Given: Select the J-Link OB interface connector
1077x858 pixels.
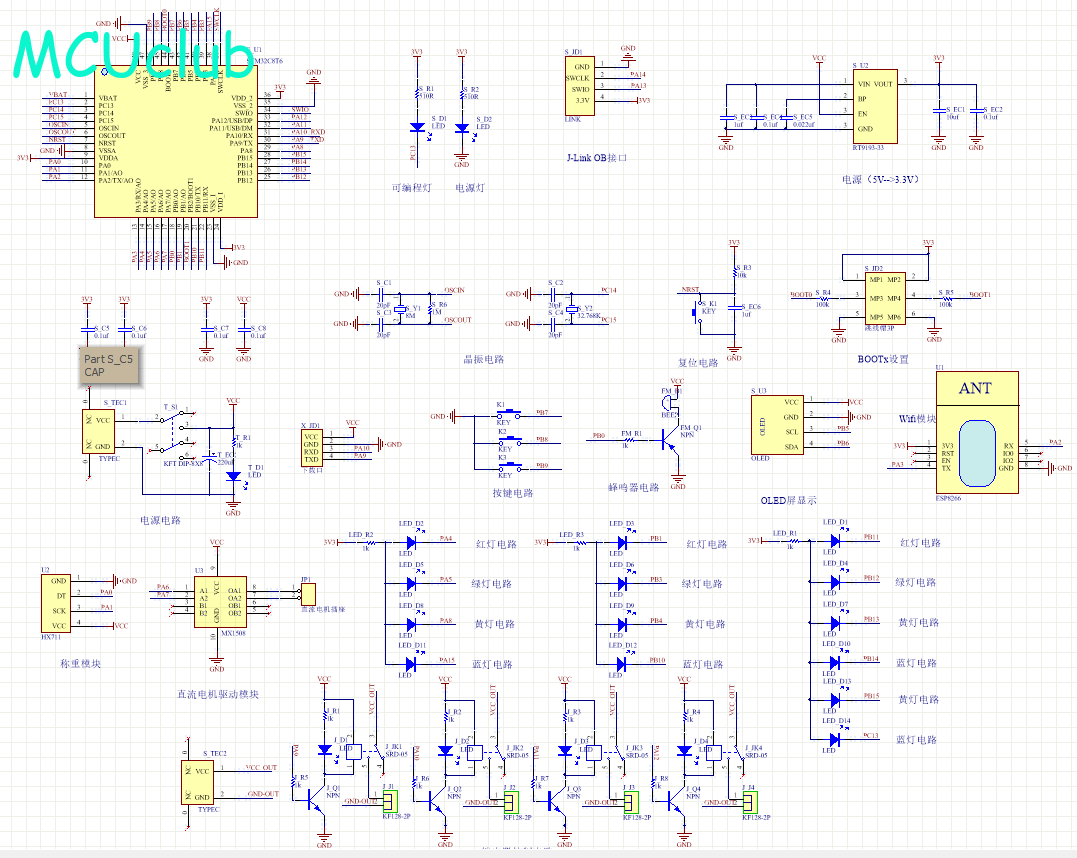Looking at the screenshot, I should 580,84.
